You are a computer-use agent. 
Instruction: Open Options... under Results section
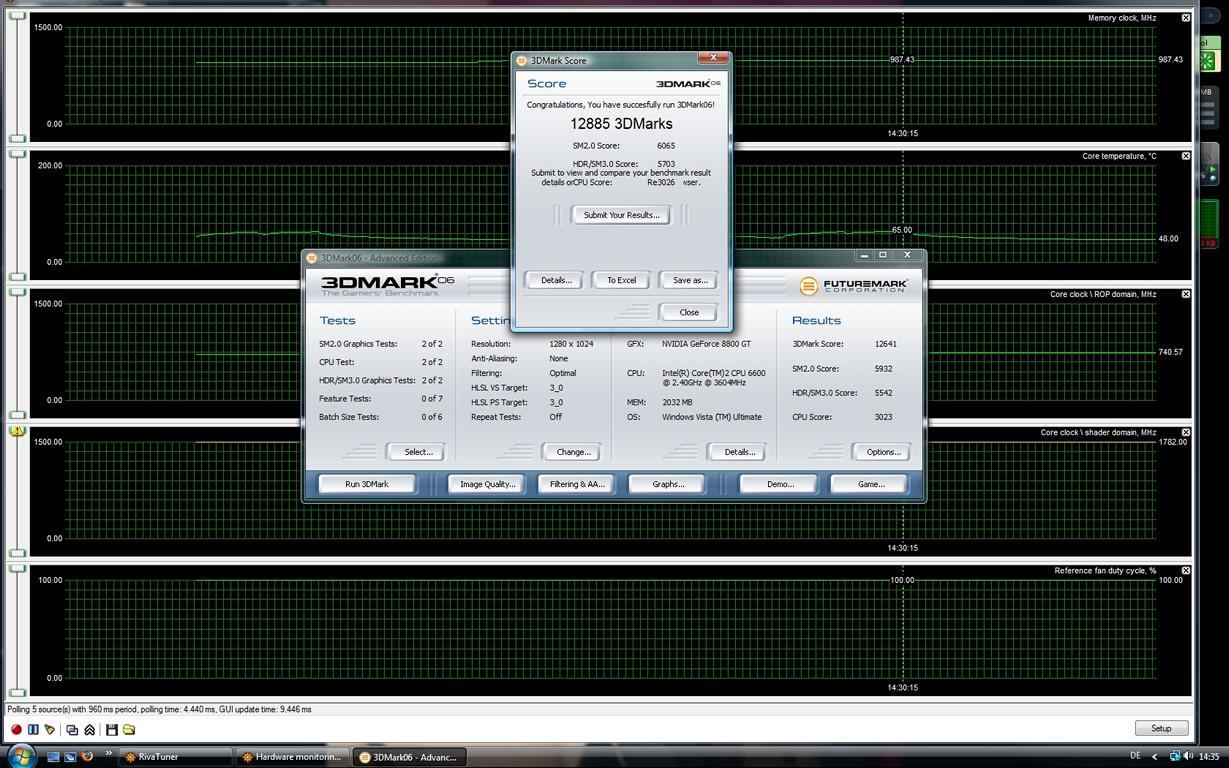[x=883, y=452]
